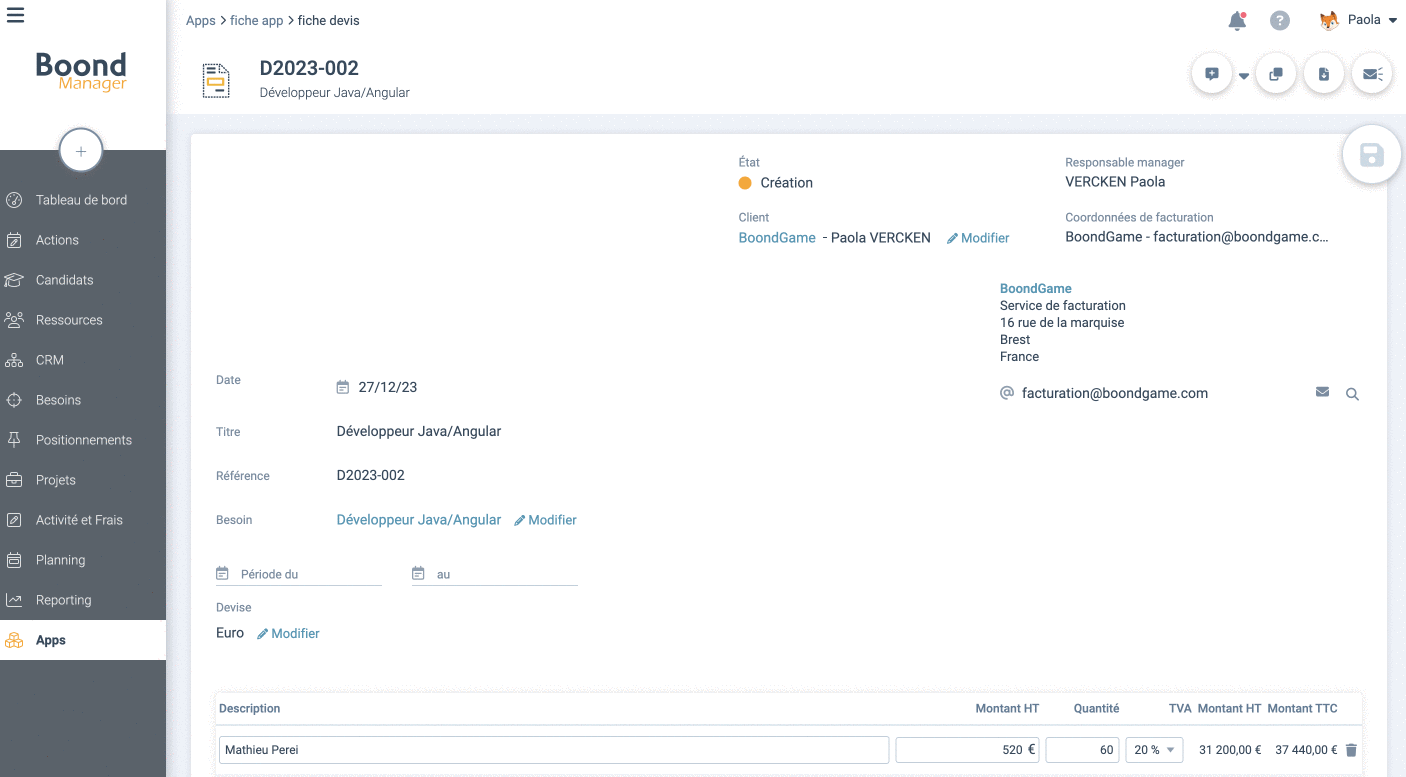Click the Quantité field showing 60

pyautogui.click(x=1082, y=750)
